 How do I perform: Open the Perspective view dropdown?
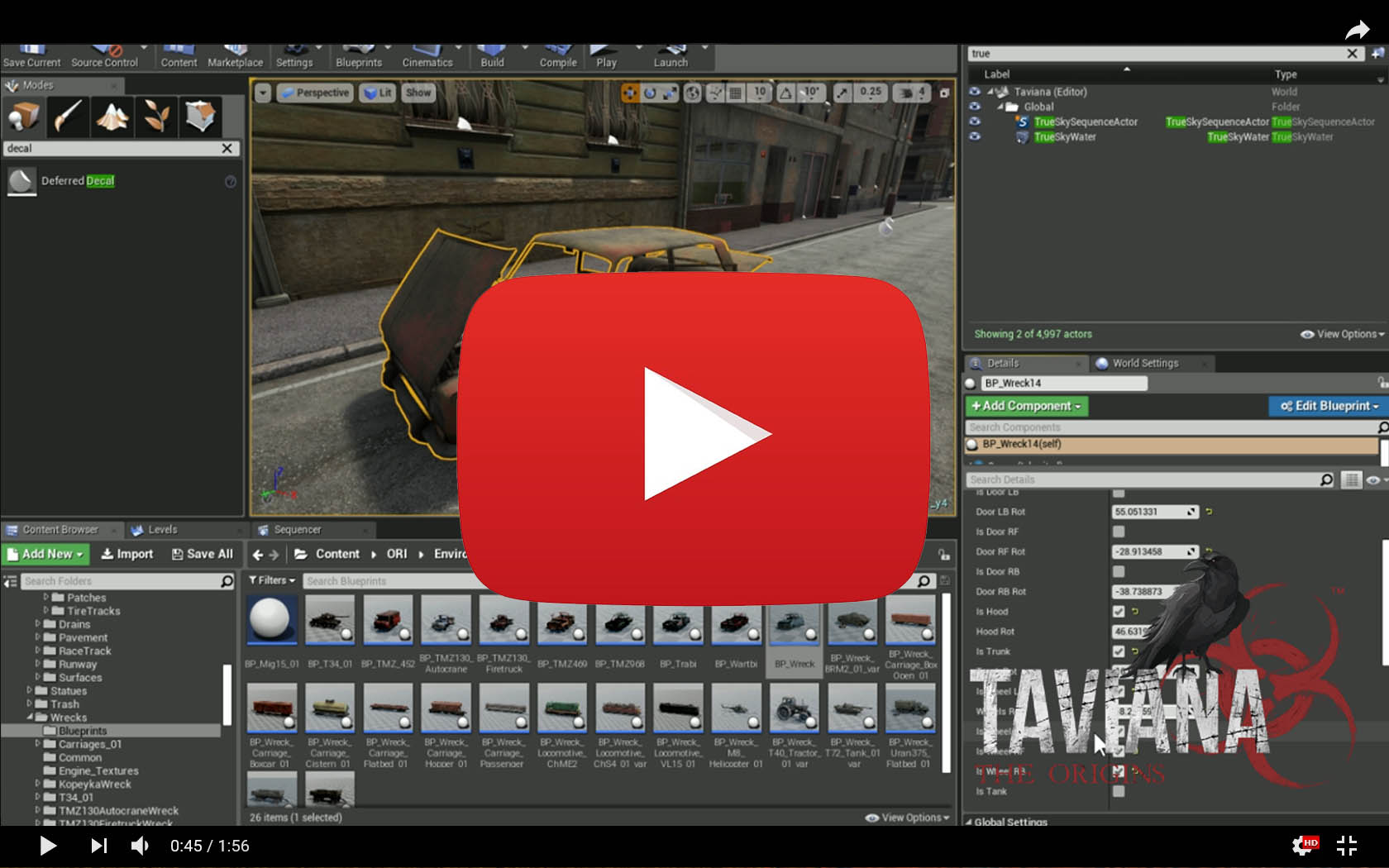point(314,93)
